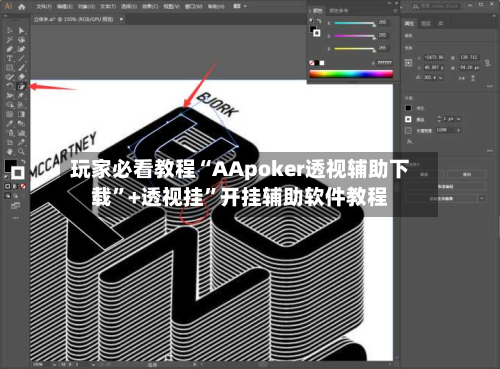This screenshot has width=500, height=369.
Task: Set color to None in the toolbar
Action: click(x=23, y=186)
